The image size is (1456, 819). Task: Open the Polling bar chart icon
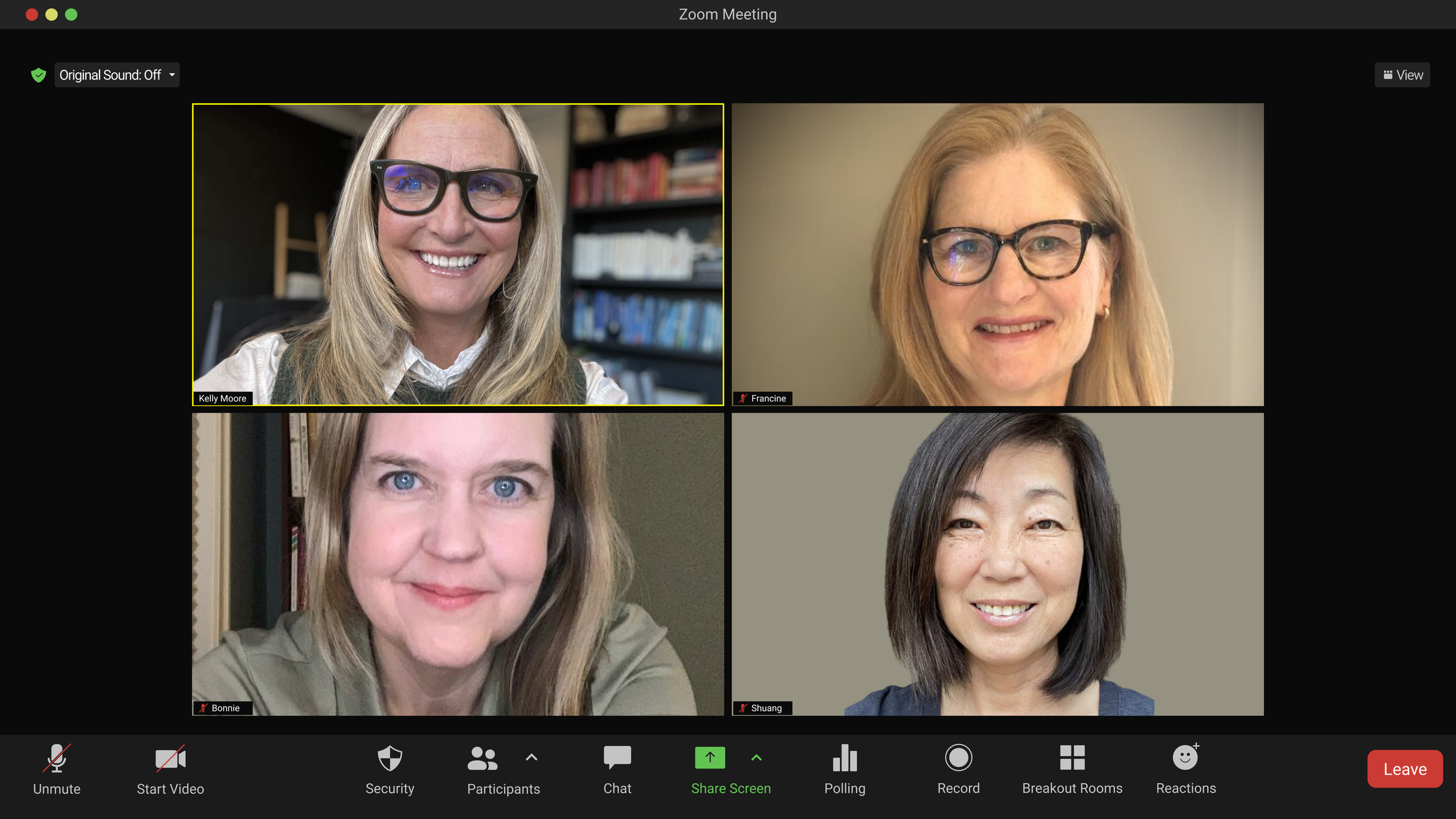point(844,758)
